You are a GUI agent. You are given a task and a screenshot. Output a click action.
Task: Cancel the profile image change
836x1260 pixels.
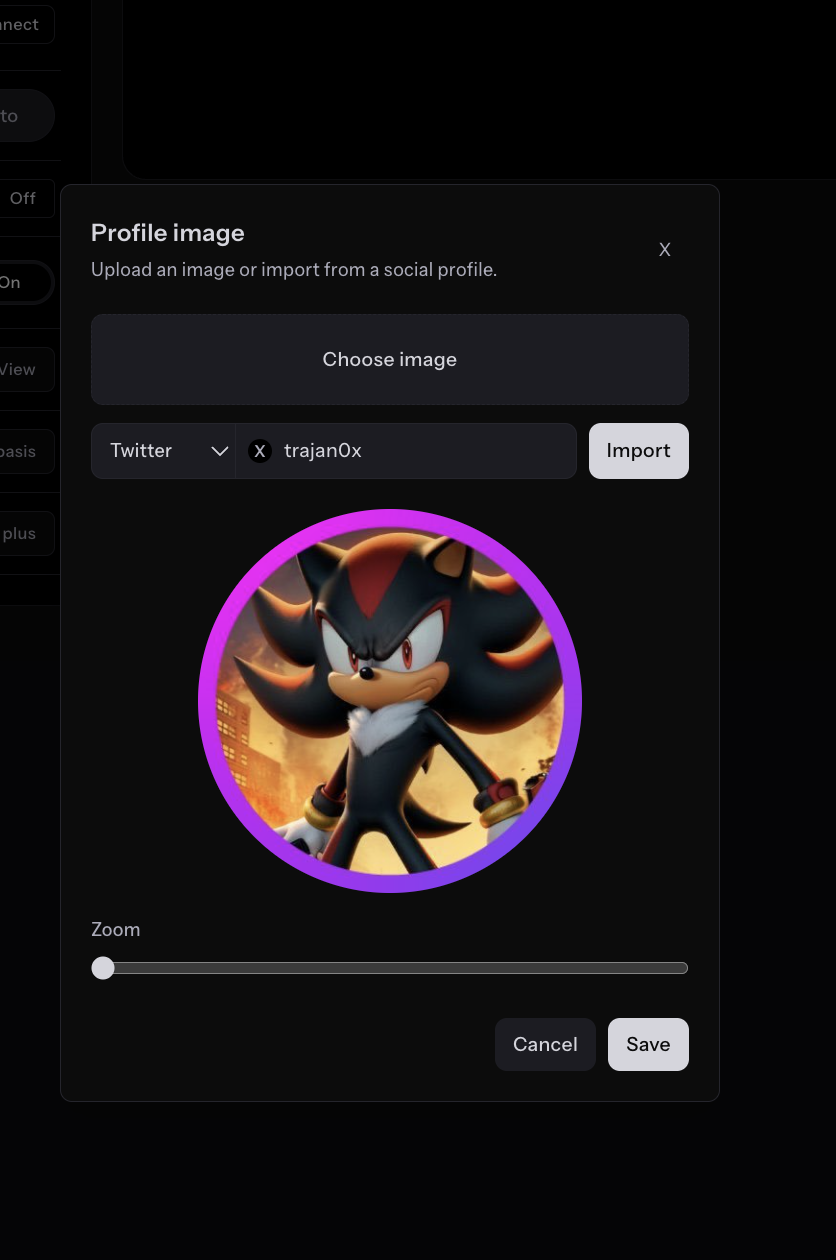(545, 1044)
